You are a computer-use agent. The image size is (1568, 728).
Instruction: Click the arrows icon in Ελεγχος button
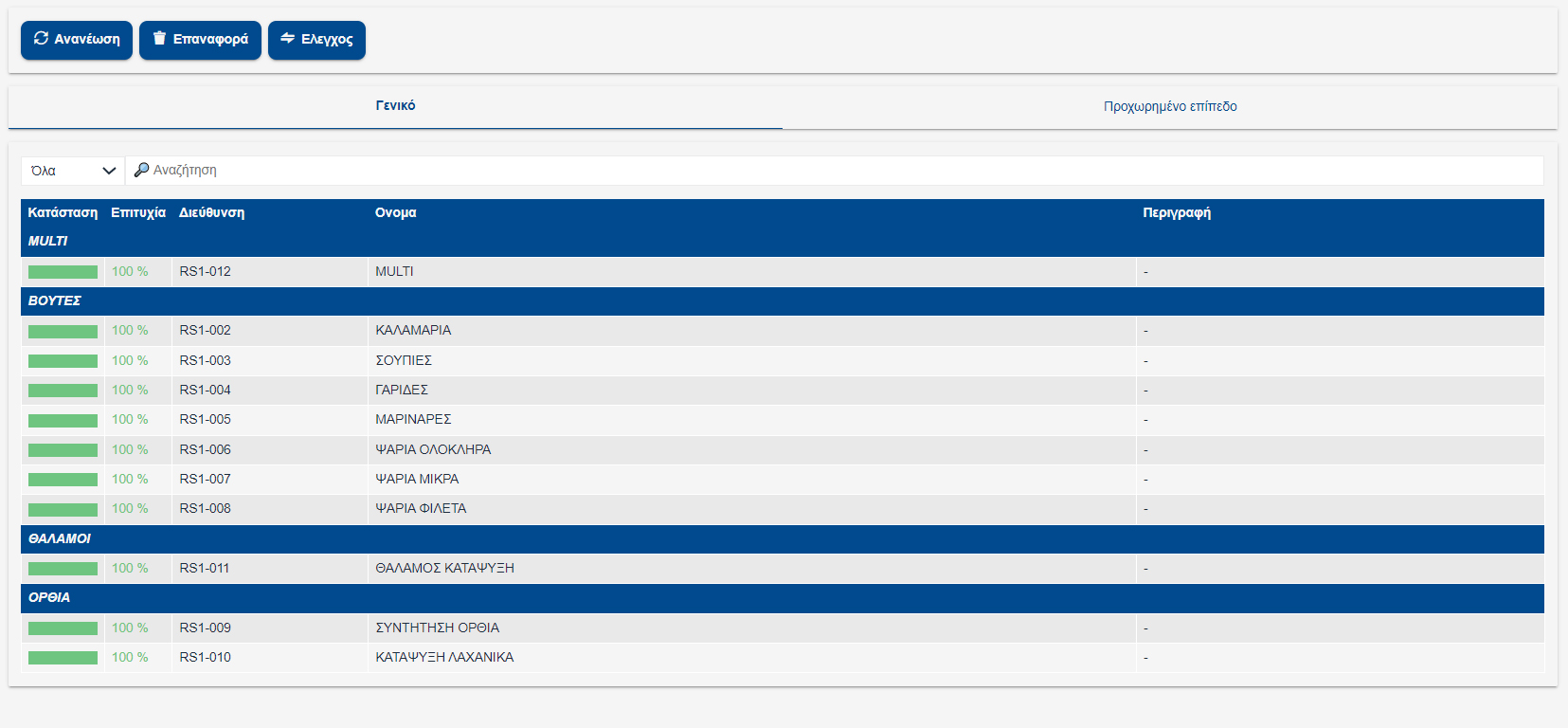pyautogui.click(x=288, y=39)
